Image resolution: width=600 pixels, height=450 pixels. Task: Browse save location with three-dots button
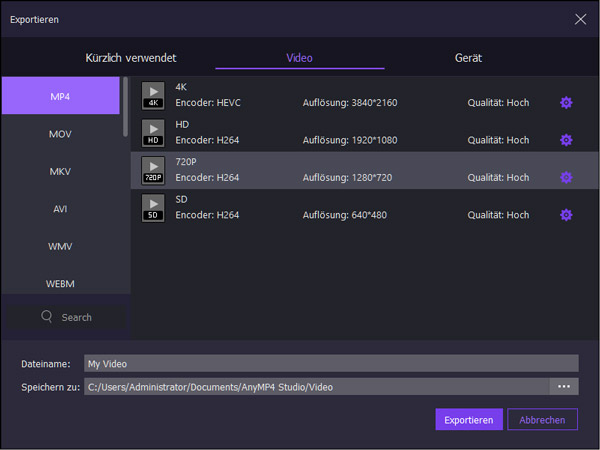click(x=564, y=386)
